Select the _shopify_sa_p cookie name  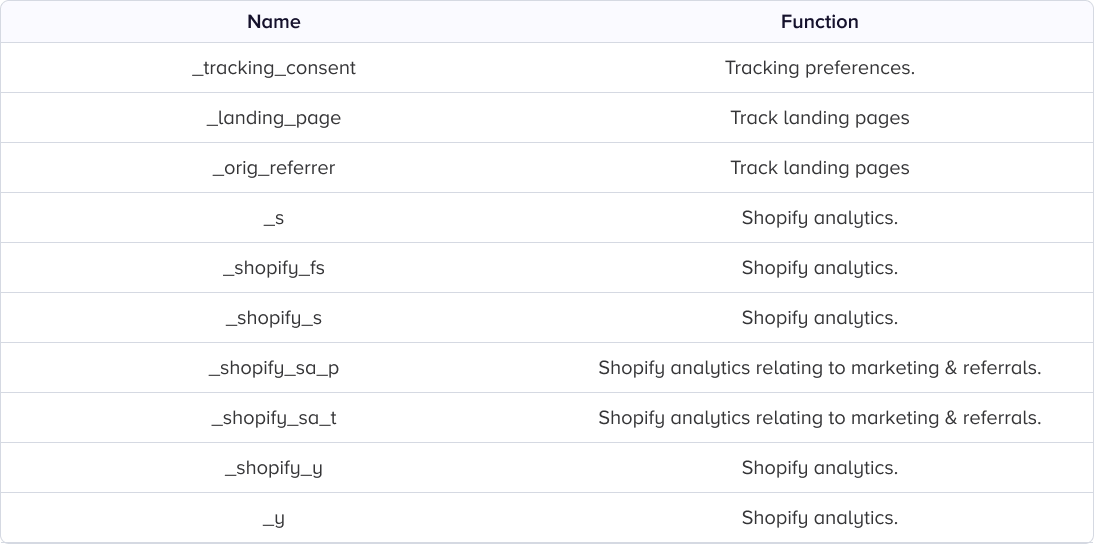(x=273, y=368)
